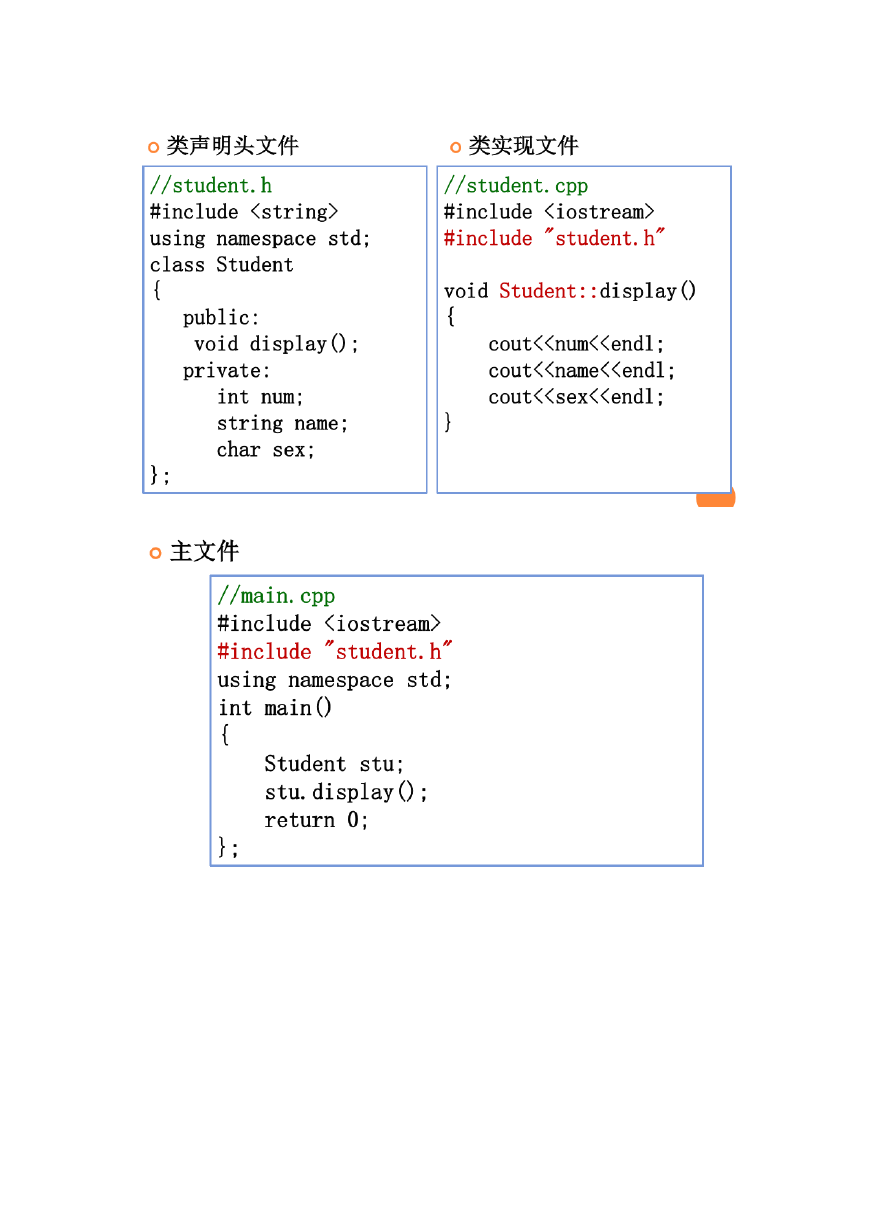The width and height of the screenshot is (869, 1228).
Task: Select the line "int main()"
Action: tap(276, 708)
